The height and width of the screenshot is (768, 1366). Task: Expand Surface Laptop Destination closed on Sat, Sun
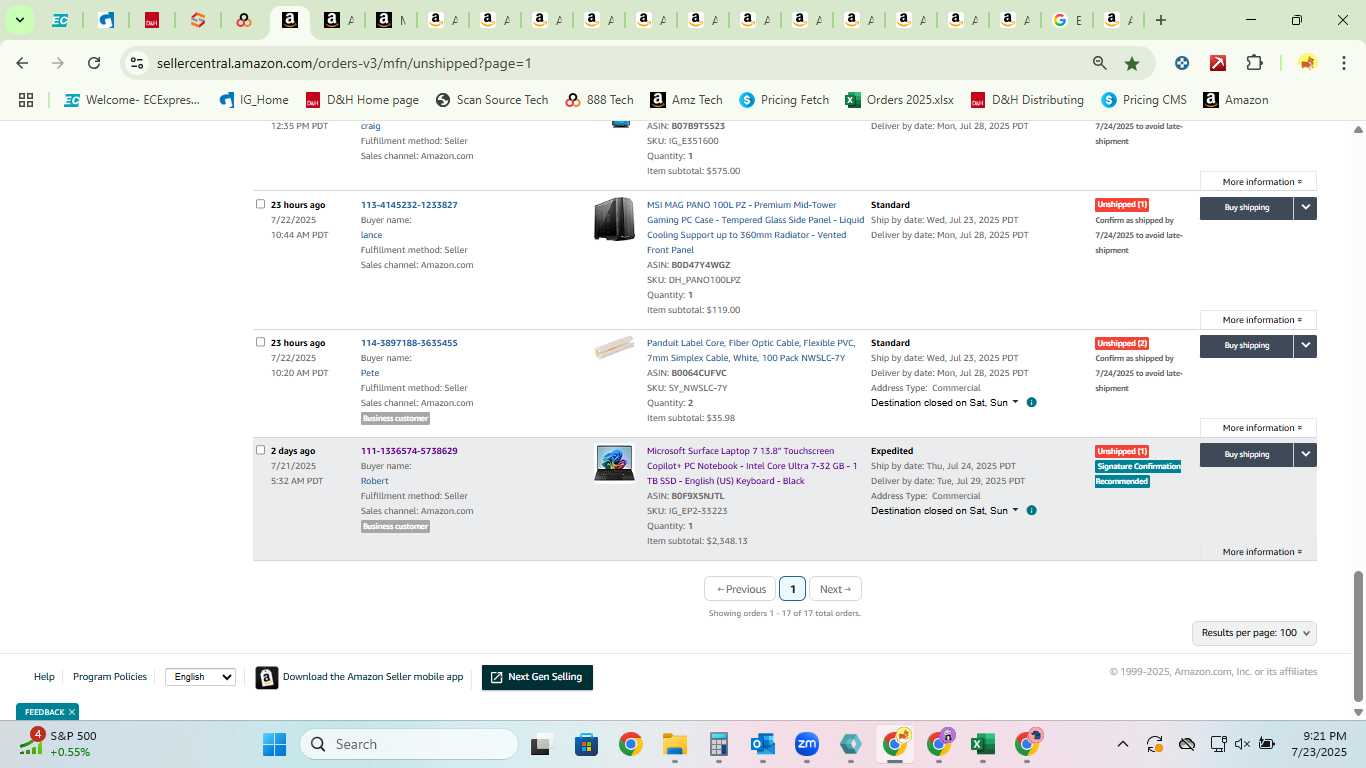coord(944,510)
